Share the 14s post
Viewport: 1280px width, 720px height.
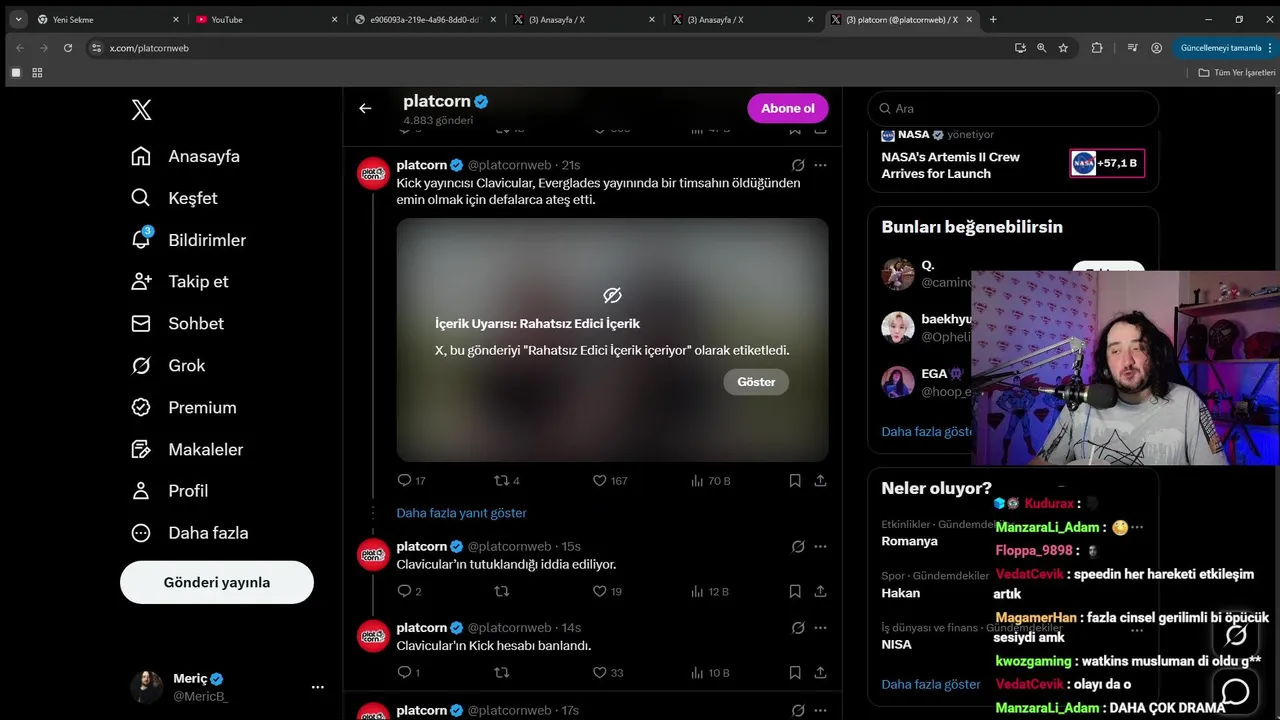(820, 673)
